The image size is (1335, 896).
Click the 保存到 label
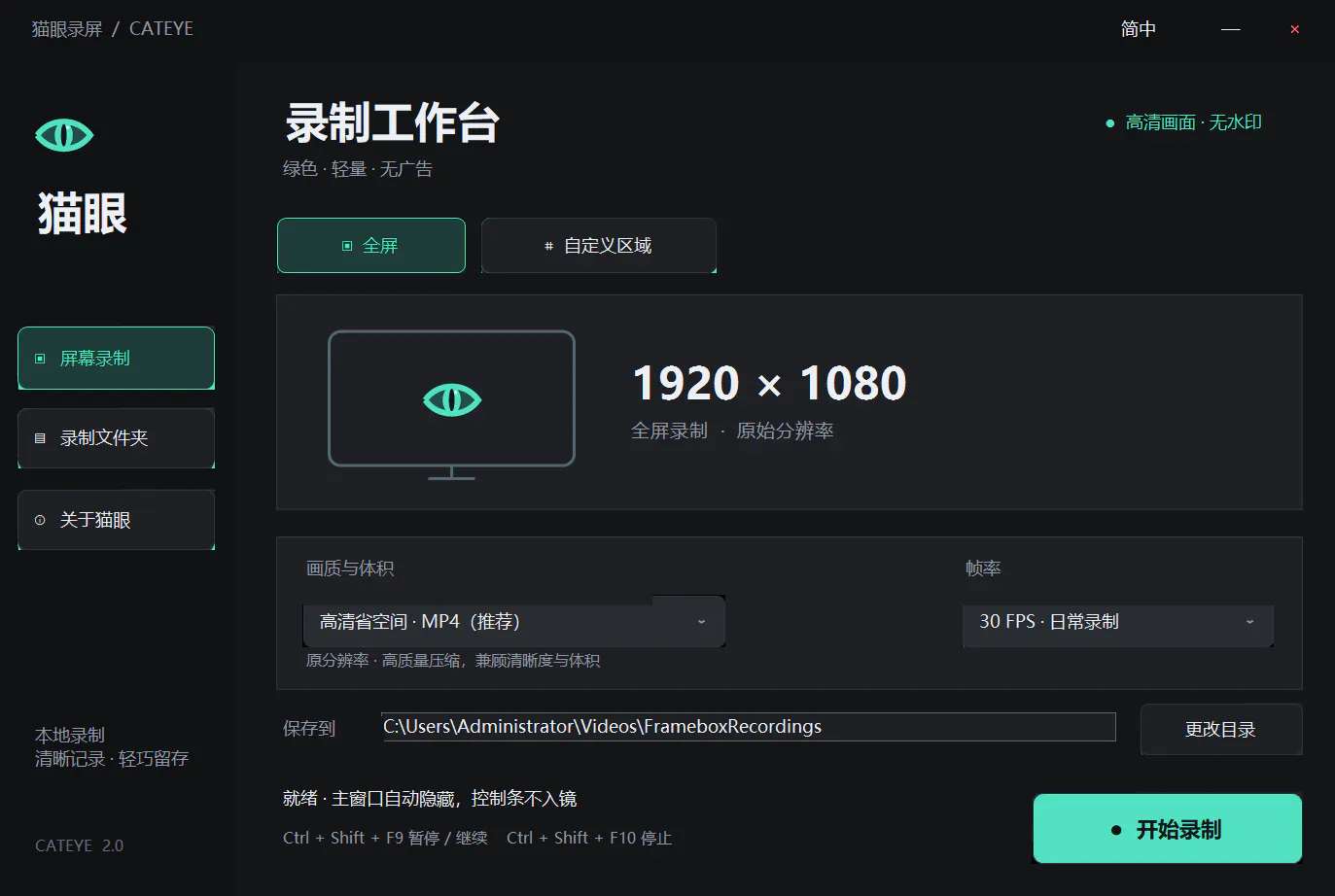(x=309, y=728)
